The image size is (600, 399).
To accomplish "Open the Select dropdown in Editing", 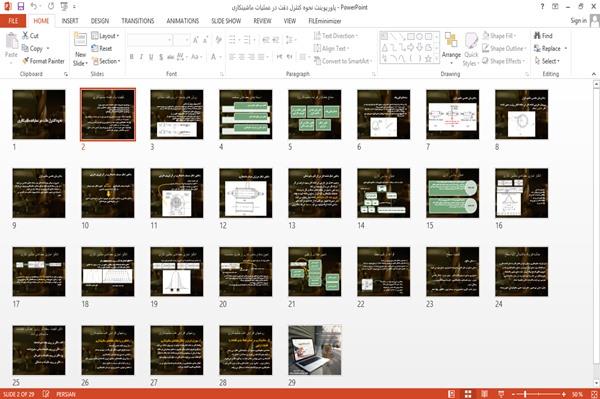I will tap(547, 61).
